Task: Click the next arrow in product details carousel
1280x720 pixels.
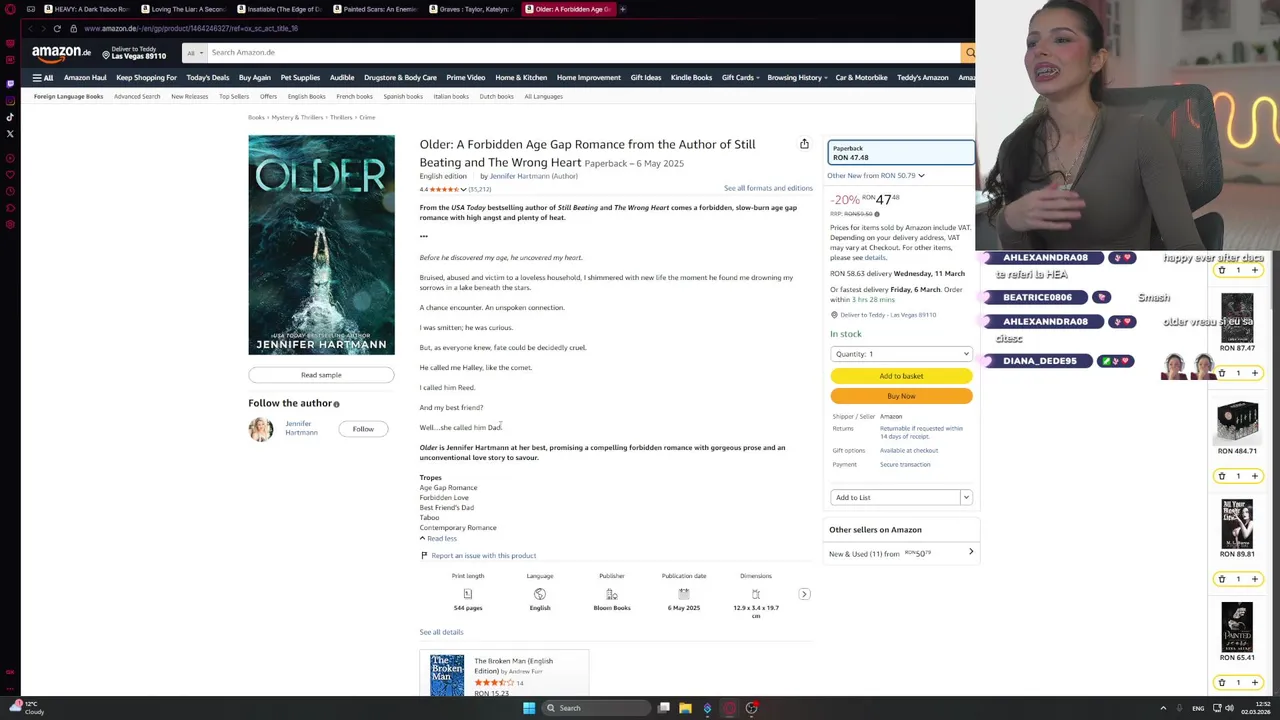Action: tap(804, 594)
